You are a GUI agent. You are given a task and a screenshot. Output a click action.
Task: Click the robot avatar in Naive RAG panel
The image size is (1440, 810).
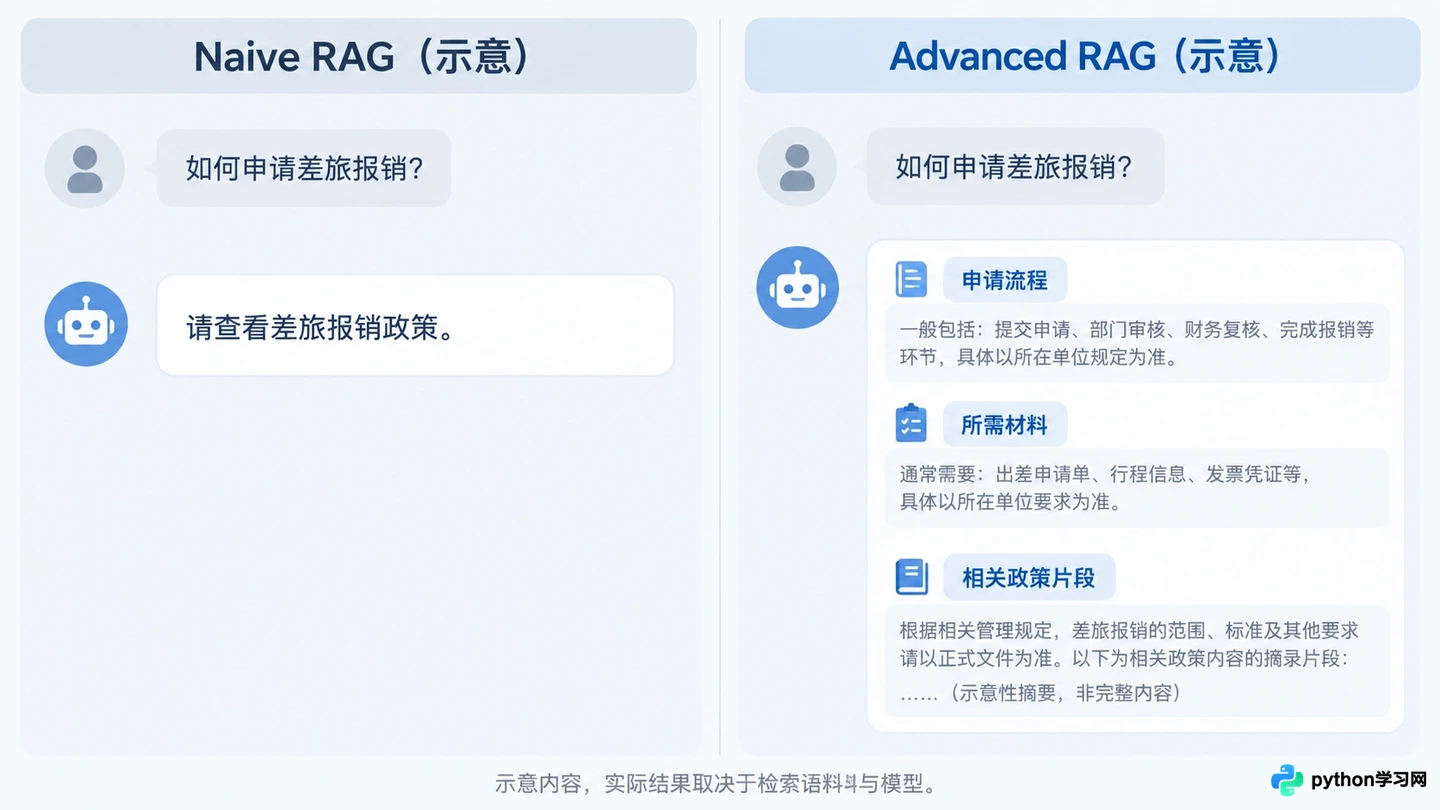point(86,324)
